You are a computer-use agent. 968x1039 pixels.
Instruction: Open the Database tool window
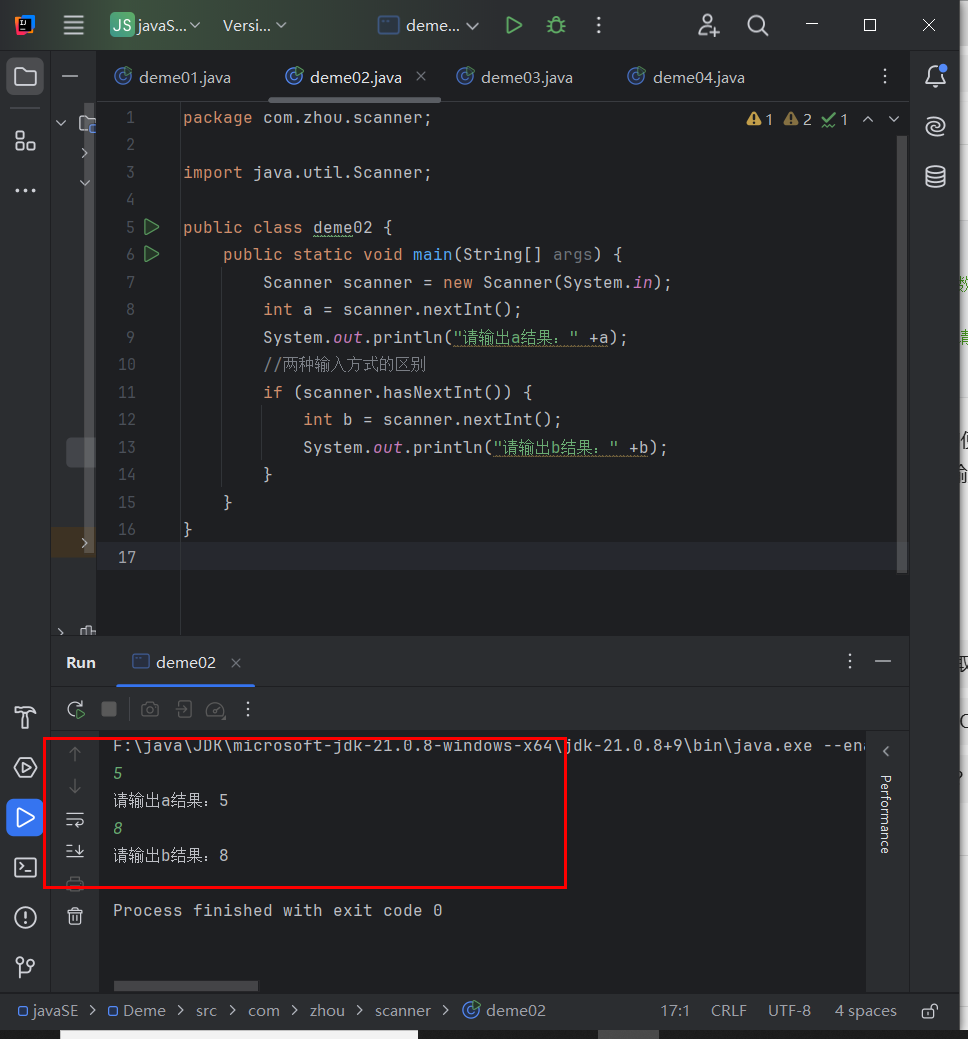934,176
